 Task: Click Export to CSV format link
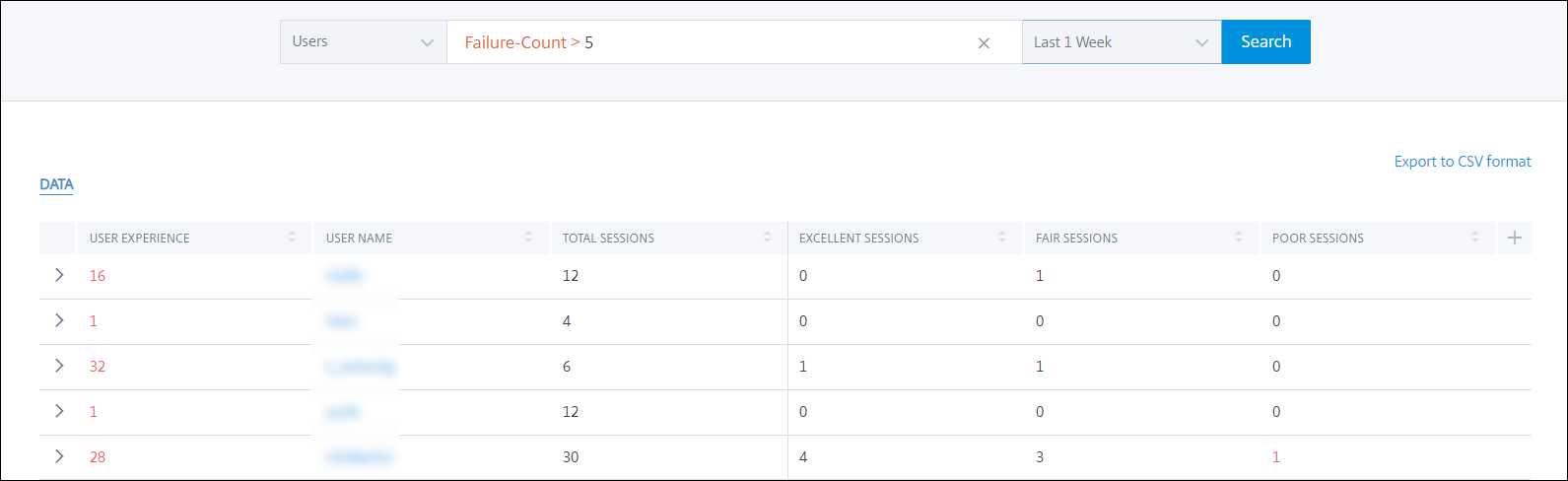(1462, 162)
